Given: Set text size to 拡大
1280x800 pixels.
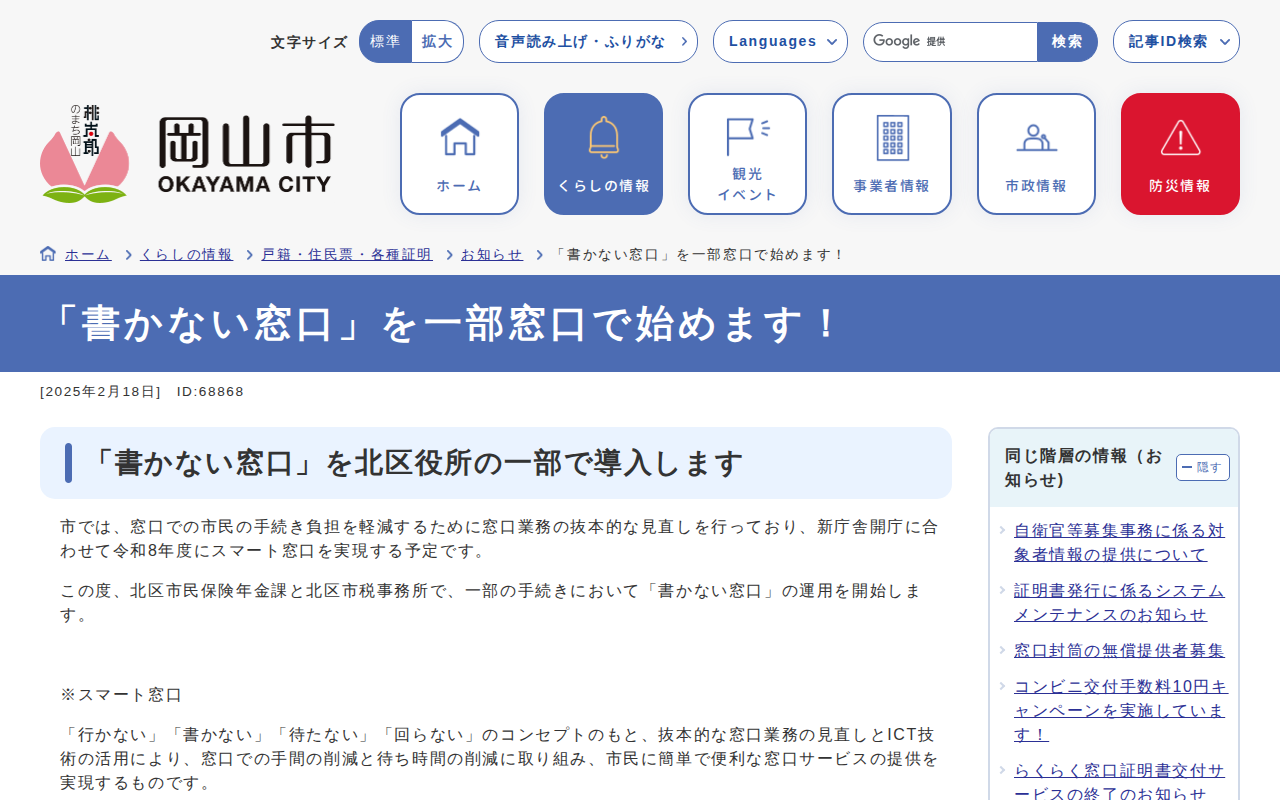Looking at the screenshot, I should click(x=437, y=42).
